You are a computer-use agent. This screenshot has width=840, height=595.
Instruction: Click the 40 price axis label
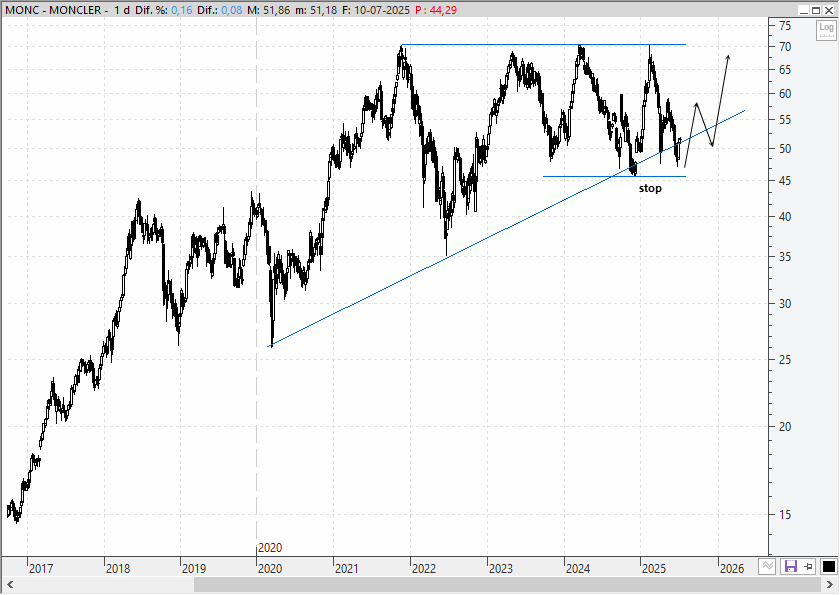(x=785, y=217)
